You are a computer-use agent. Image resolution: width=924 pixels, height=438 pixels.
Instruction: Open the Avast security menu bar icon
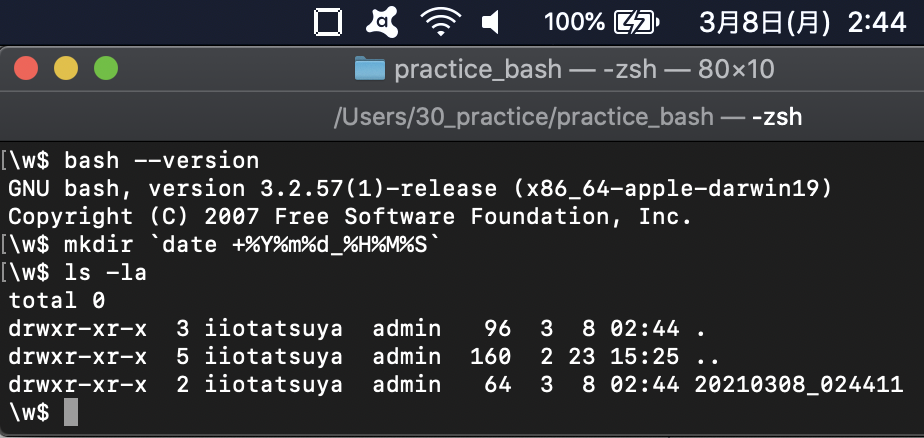pyautogui.click(x=382, y=21)
